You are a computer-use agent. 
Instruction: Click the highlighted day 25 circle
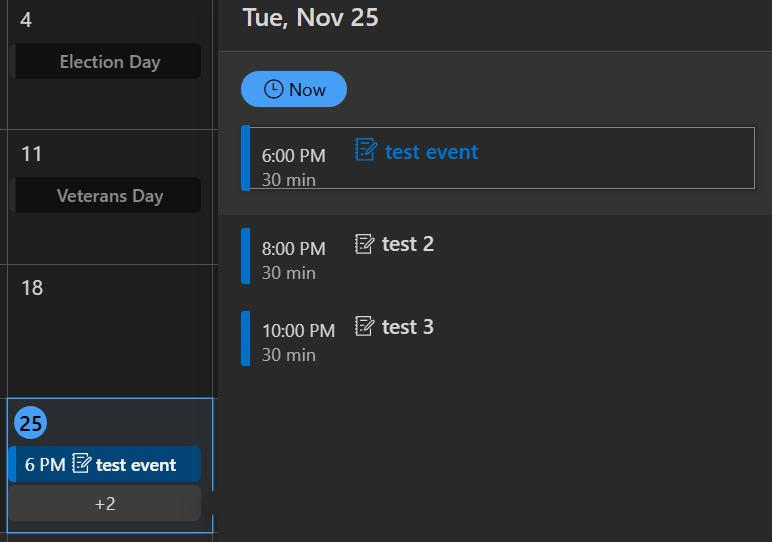coord(30,423)
